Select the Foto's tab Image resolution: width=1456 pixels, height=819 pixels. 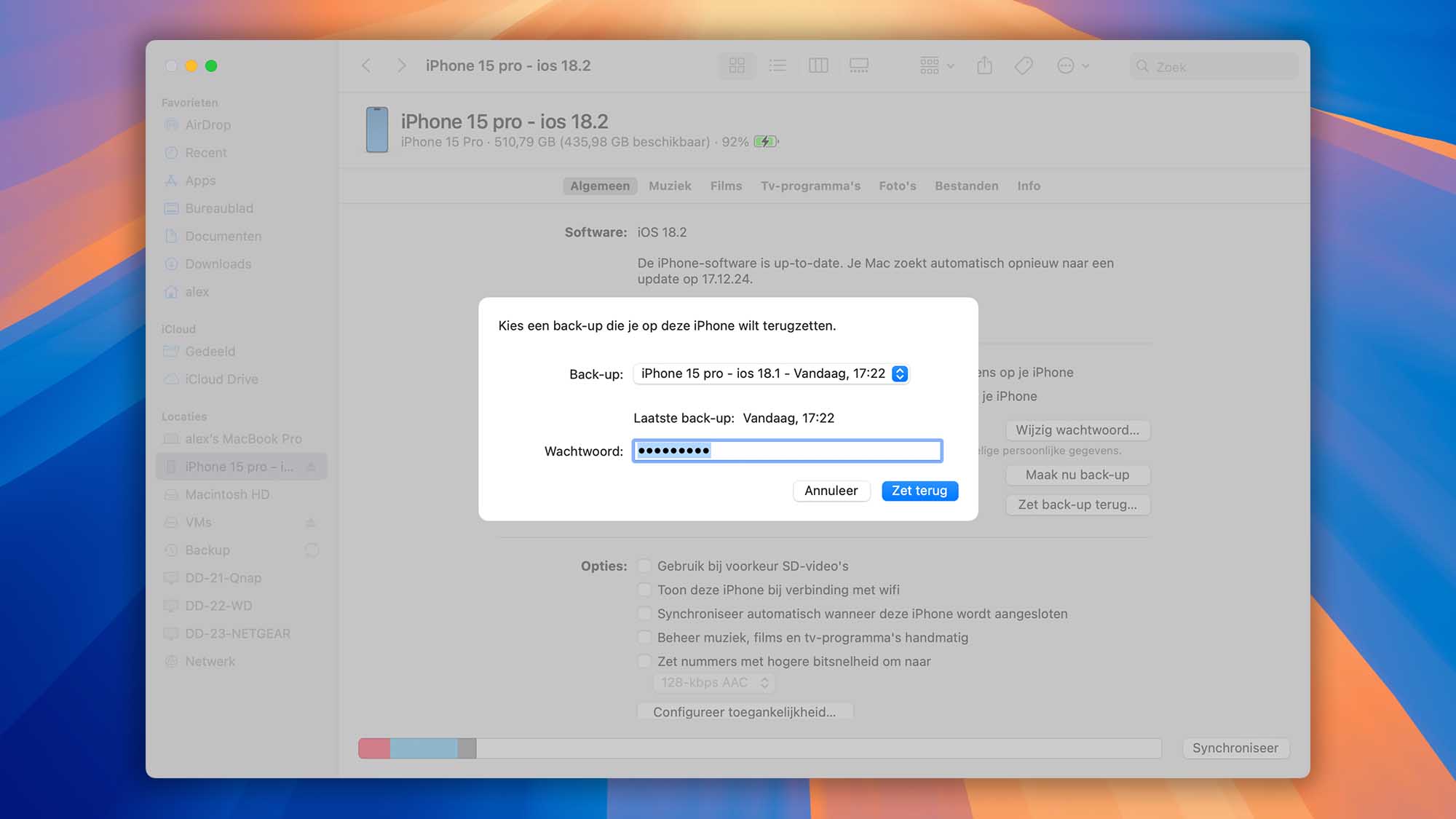(897, 185)
